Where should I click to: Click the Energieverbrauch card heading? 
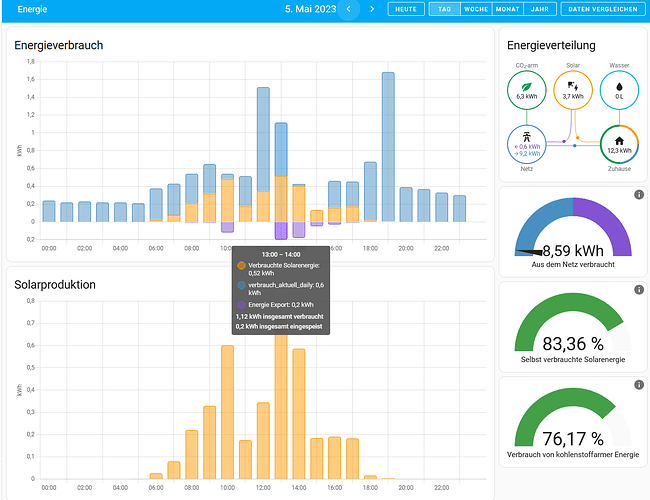click(58, 45)
